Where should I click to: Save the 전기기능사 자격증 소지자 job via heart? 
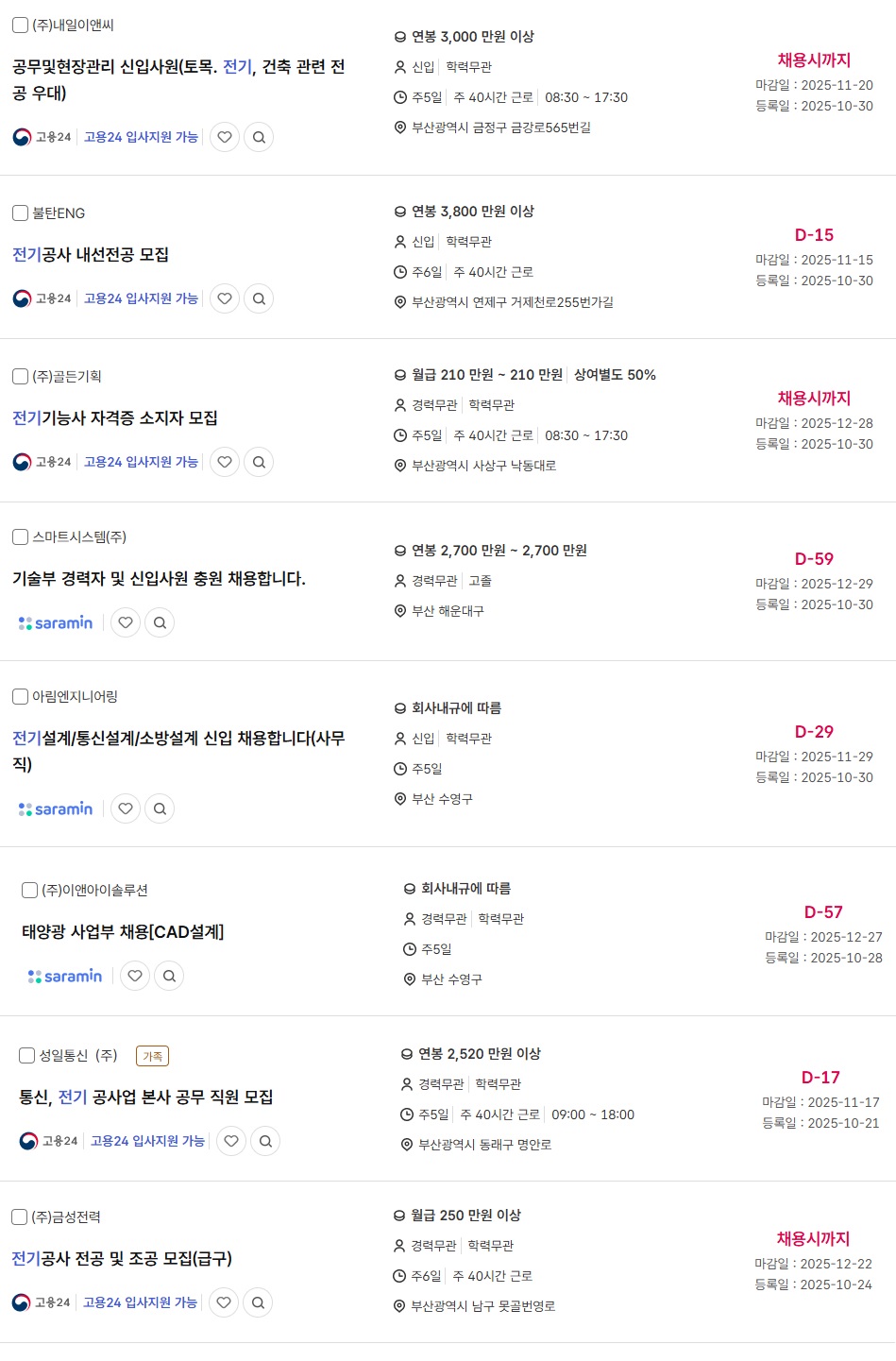coord(225,462)
